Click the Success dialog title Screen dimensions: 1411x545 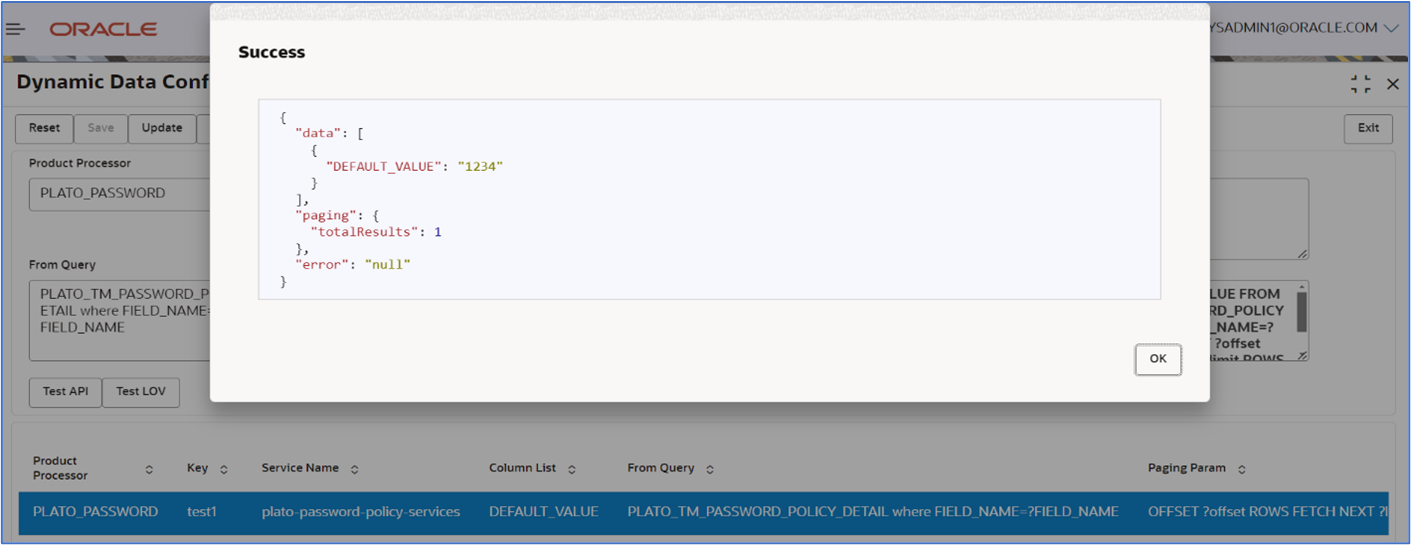coord(271,52)
